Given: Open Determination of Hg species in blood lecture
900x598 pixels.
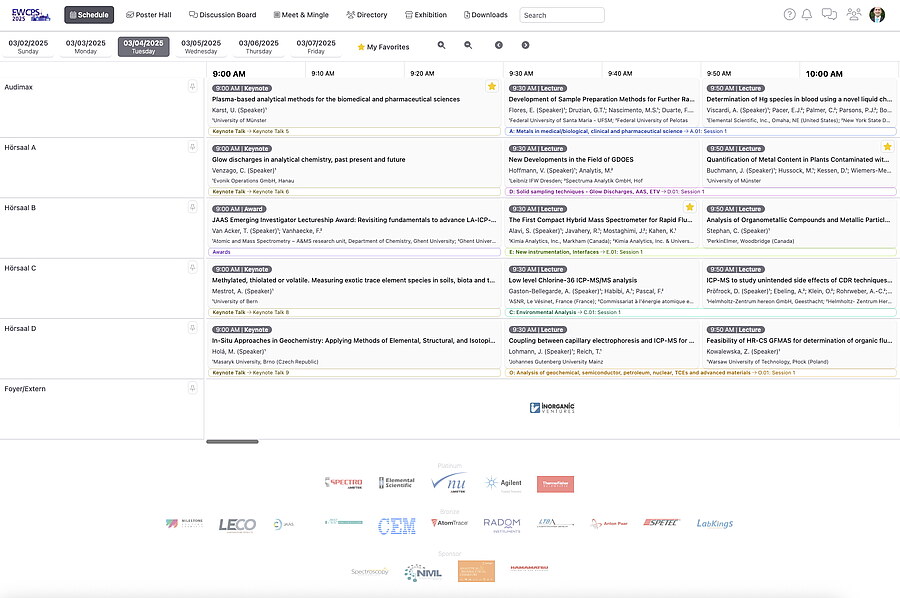Looking at the screenshot, I should (800, 103).
